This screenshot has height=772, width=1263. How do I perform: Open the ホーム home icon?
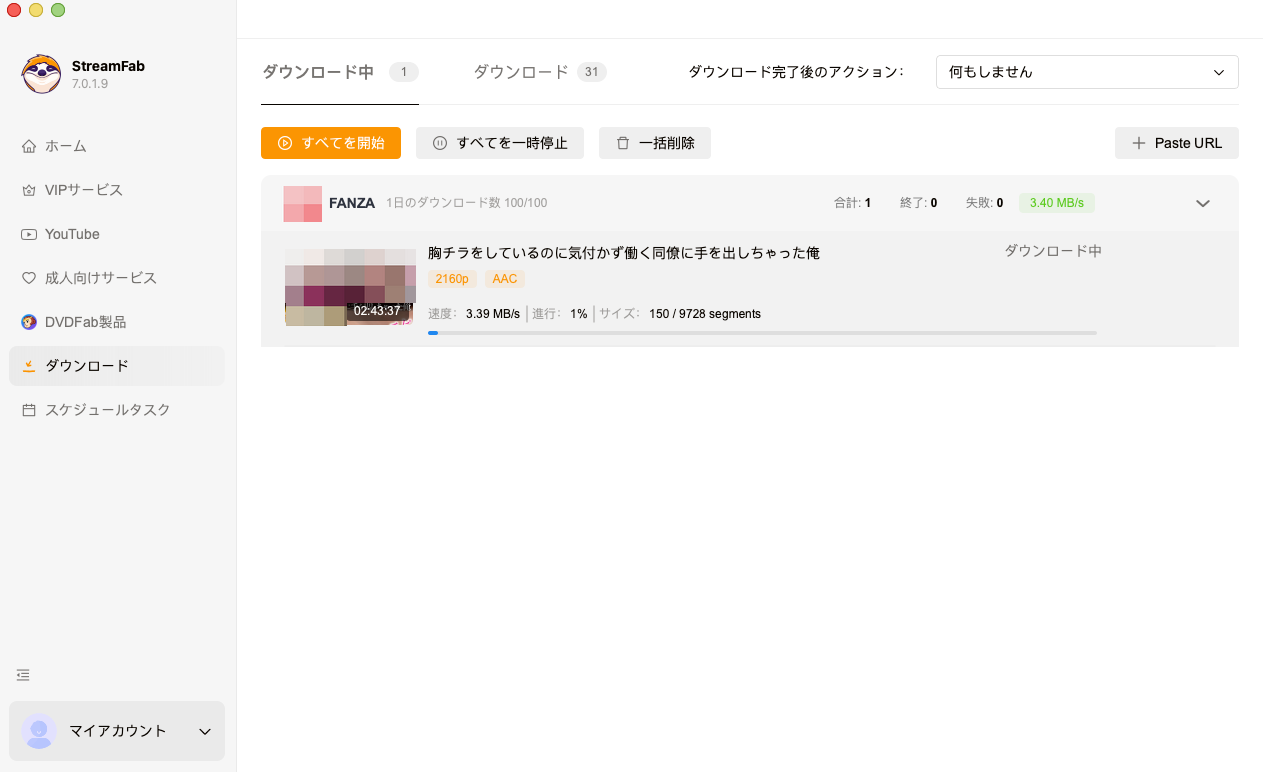pyautogui.click(x=29, y=146)
